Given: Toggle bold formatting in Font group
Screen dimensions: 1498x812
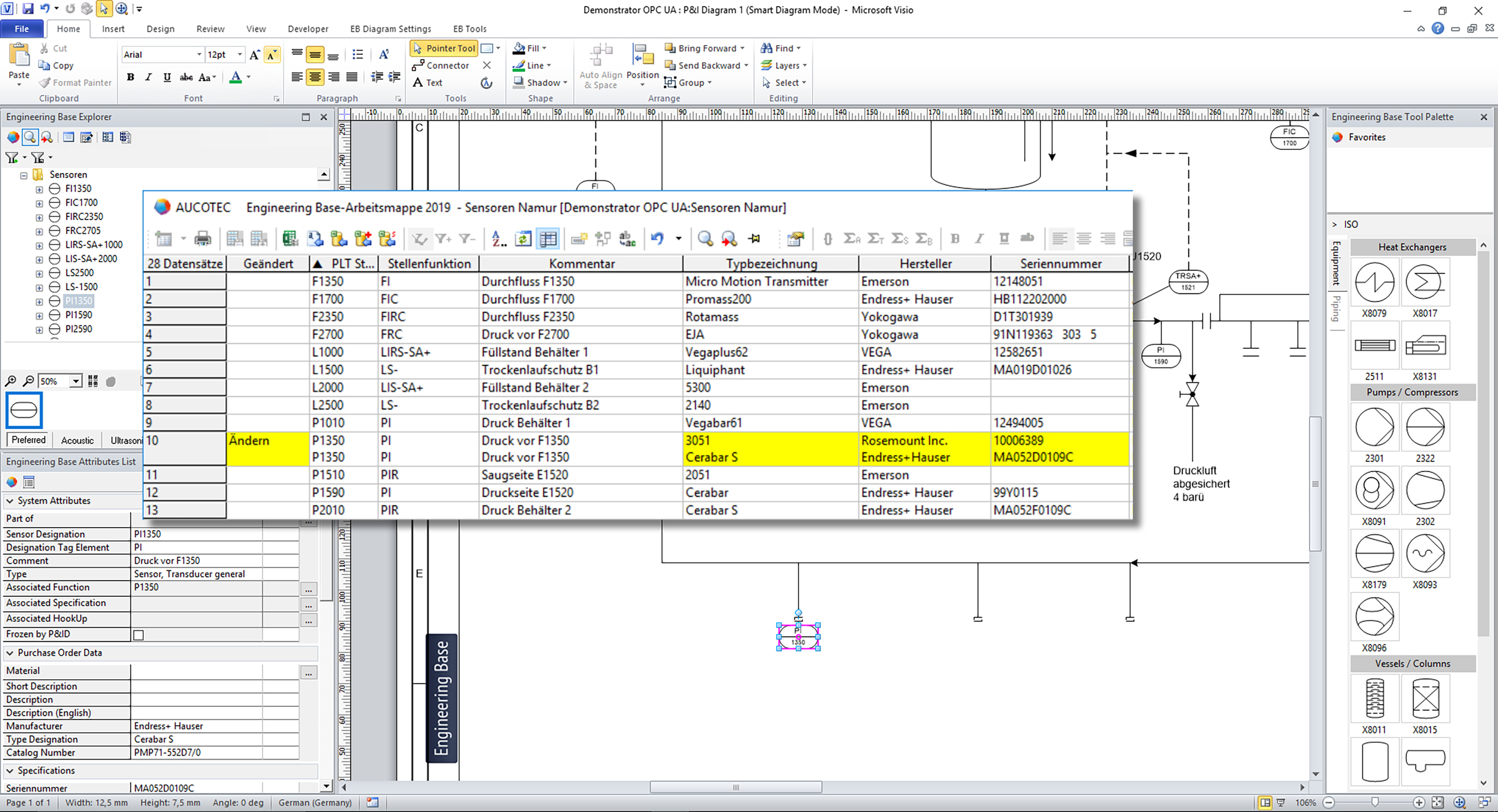Looking at the screenshot, I should pos(131,77).
